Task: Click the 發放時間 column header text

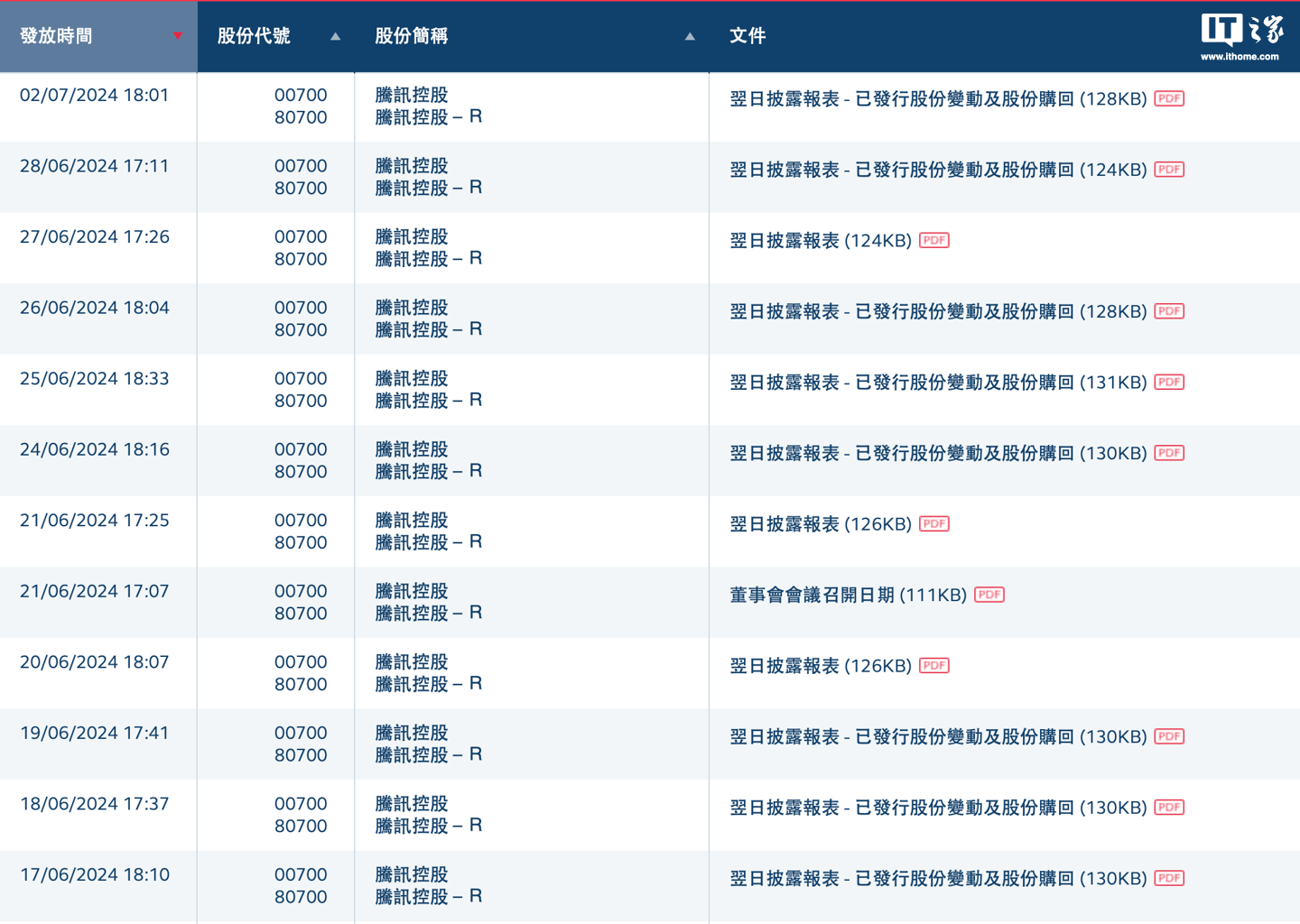Action: (56, 36)
